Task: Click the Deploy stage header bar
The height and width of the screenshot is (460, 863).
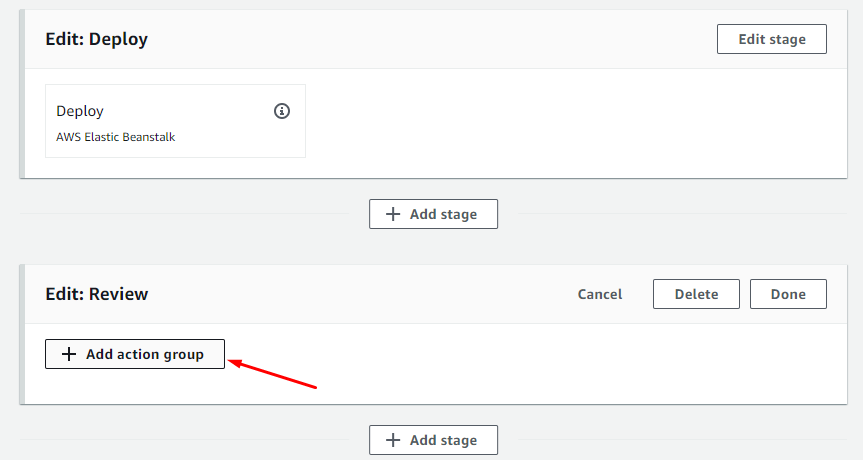Action: click(400, 40)
